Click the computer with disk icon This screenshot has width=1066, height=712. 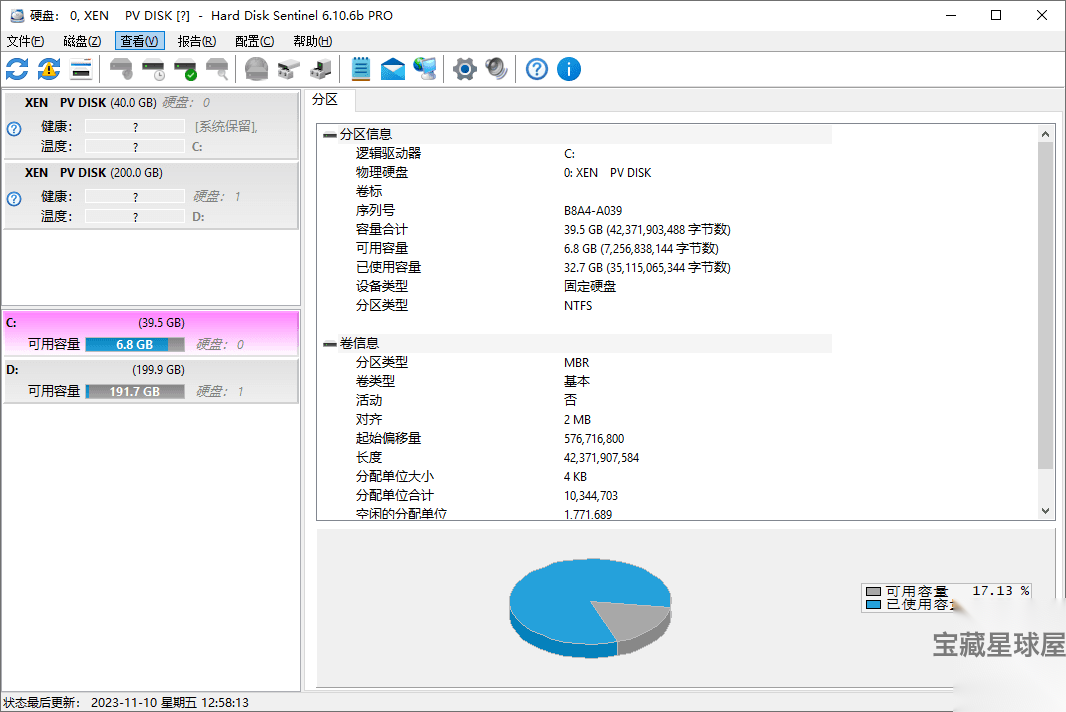click(x=321, y=69)
